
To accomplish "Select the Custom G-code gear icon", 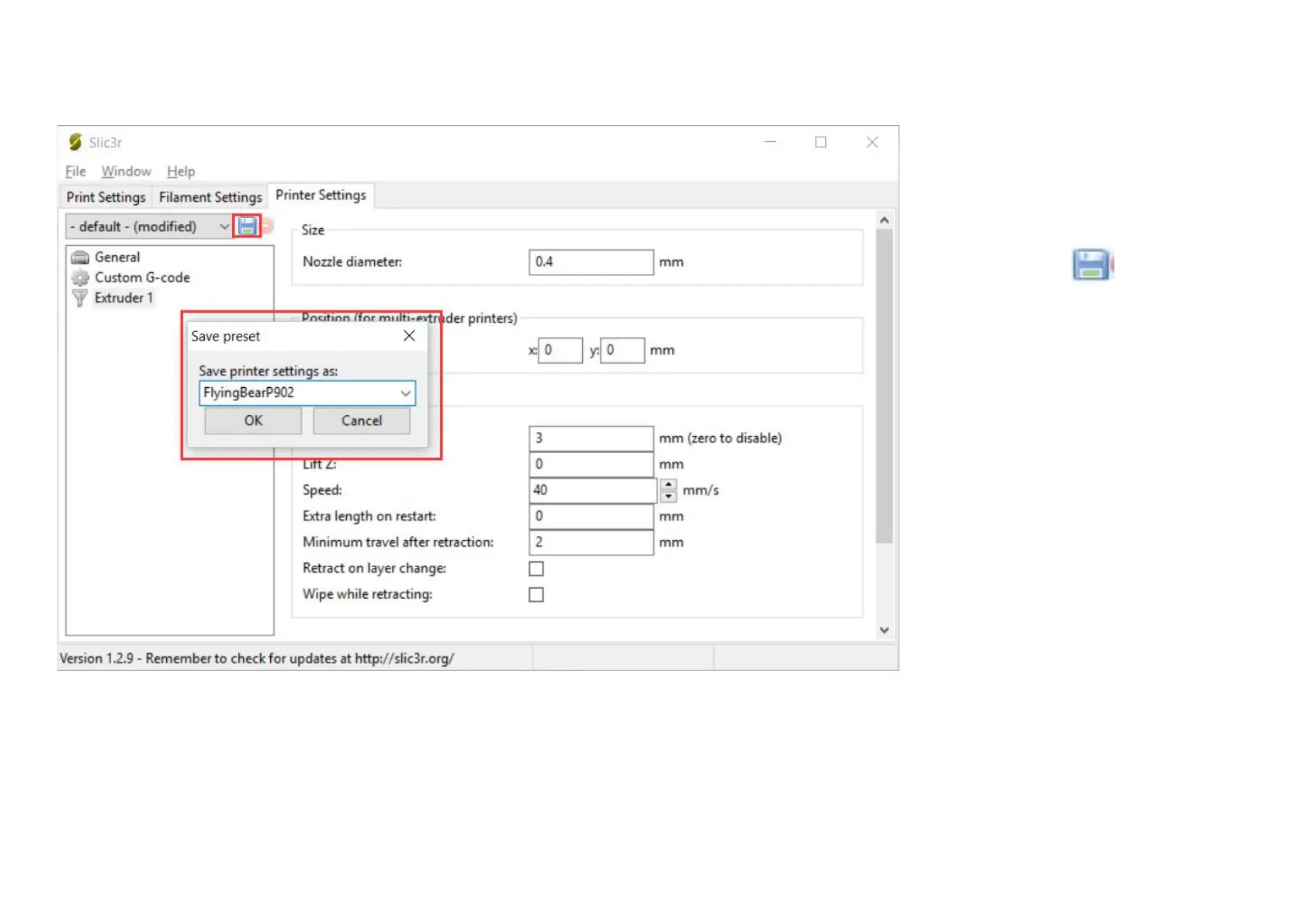I will [80, 278].
